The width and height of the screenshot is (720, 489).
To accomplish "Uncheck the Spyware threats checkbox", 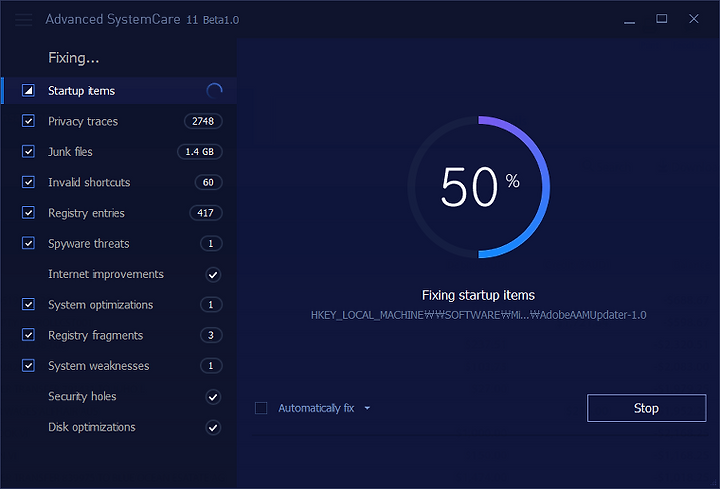I will coord(28,243).
